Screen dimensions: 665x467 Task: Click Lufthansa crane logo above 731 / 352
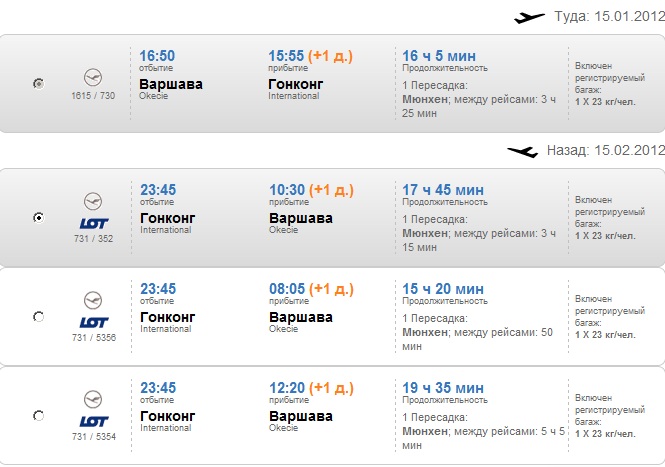click(94, 201)
